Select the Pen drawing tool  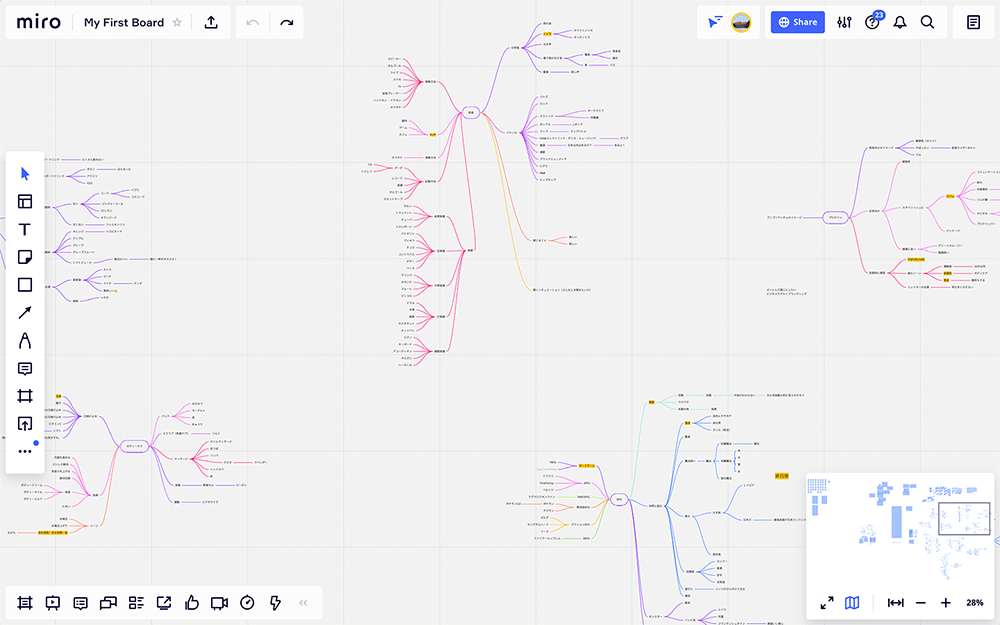(x=25, y=341)
